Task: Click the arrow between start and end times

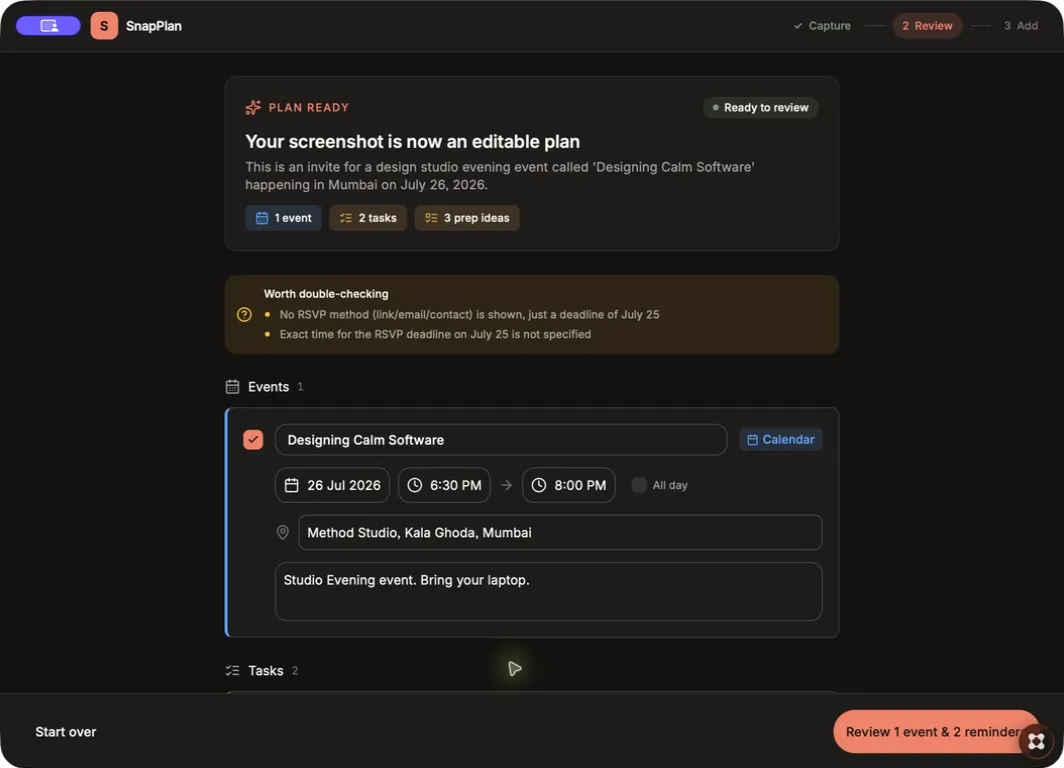Action: click(x=506, y=485)
